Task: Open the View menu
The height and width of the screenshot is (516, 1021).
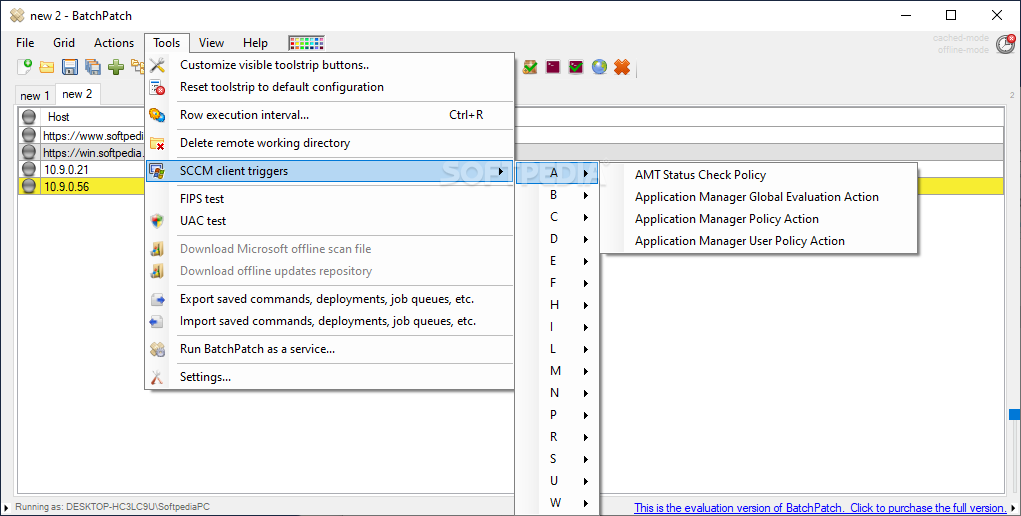Action: coord(212,43)
